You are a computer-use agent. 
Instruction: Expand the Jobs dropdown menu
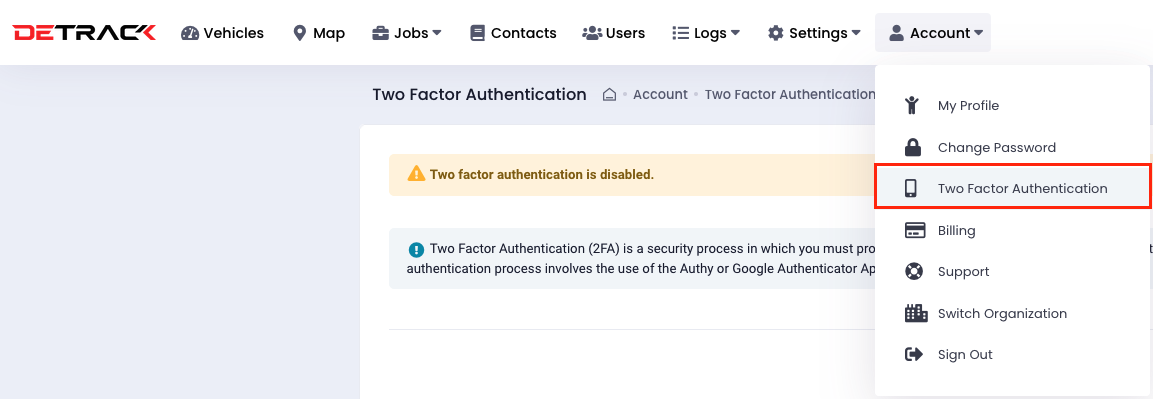tap(407, 33)
